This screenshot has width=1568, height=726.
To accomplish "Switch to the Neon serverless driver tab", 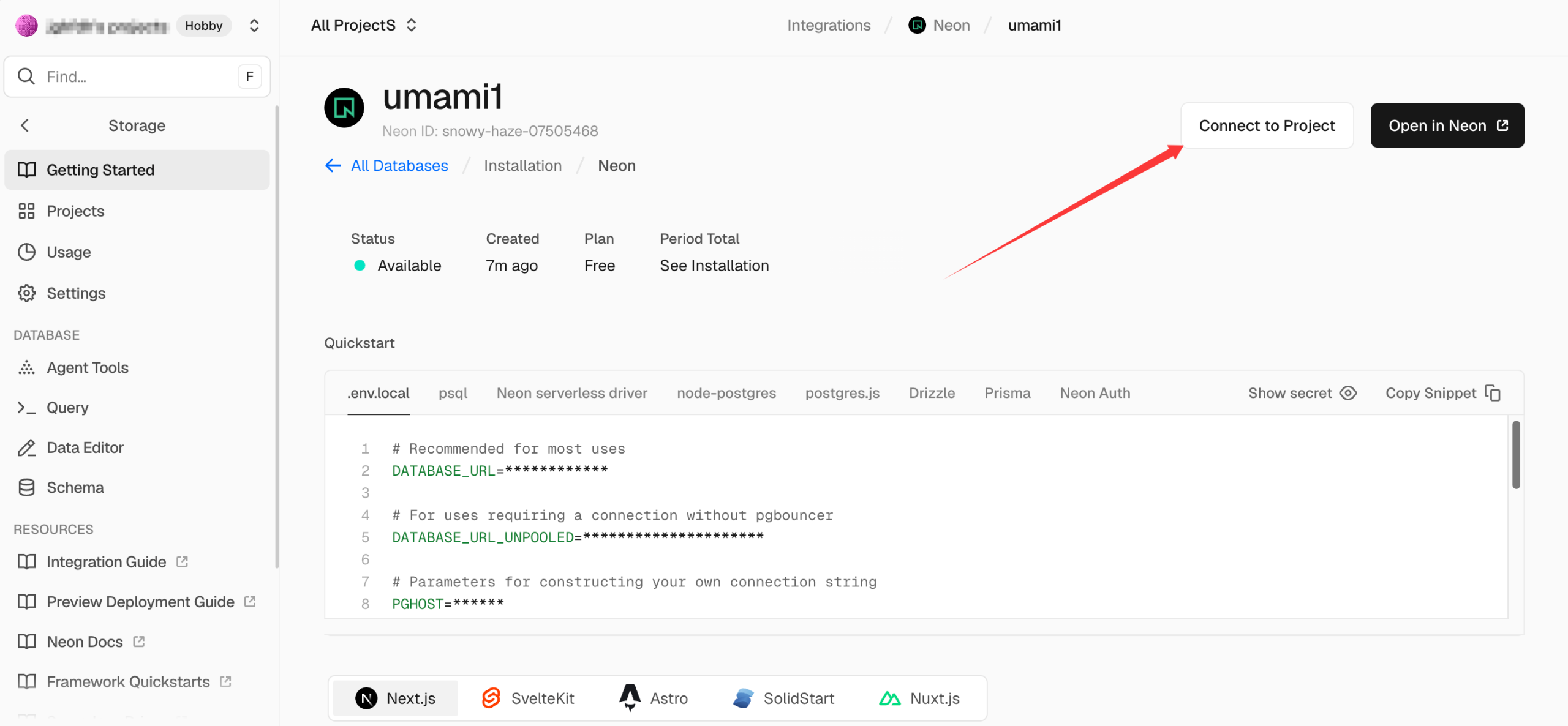I will point(572,393).
